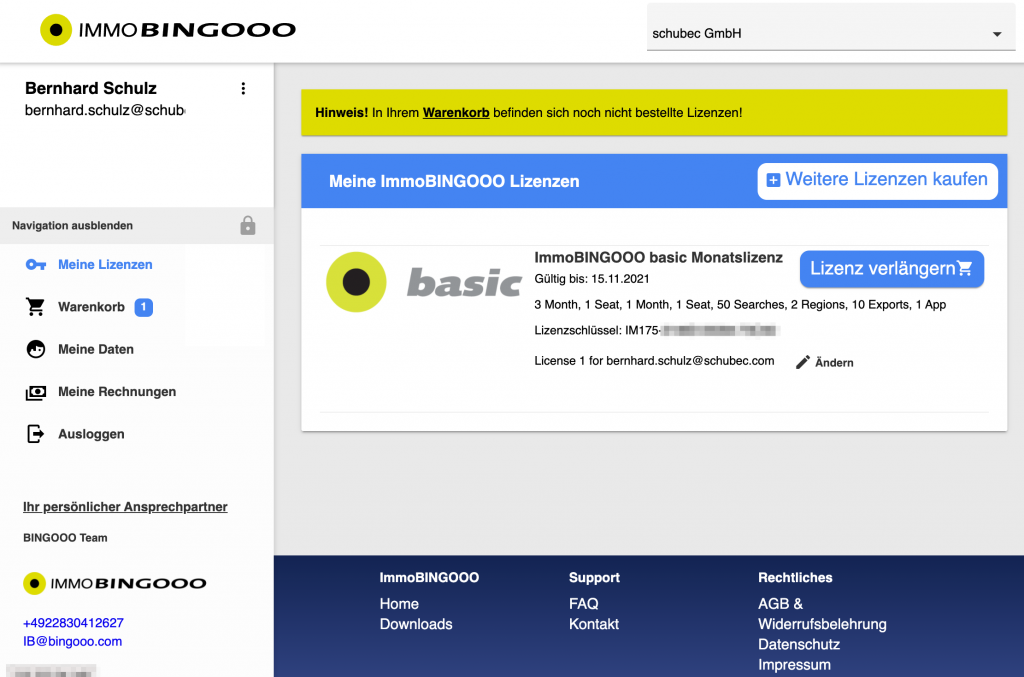Click the Lizenzschlüssel: IM175 text
This screenshot has width=1024, height=677.
tap(596, 330)
